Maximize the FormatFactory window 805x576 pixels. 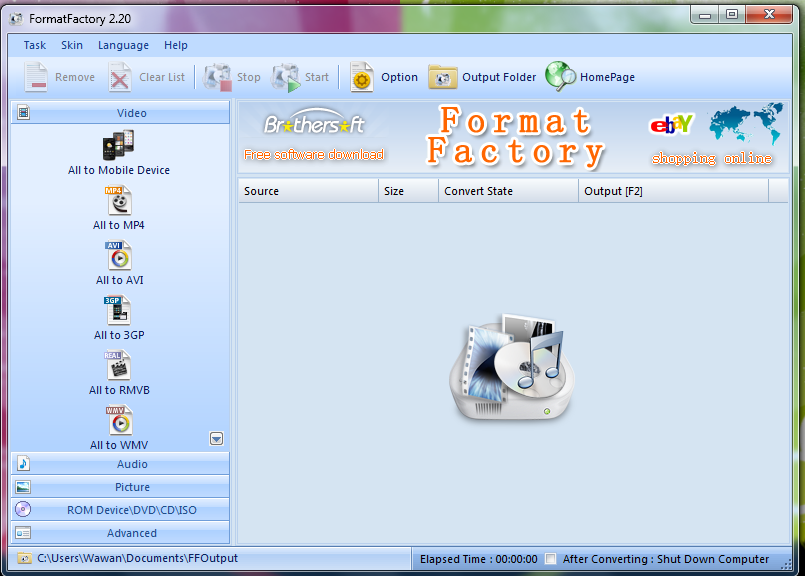tap(732, 15)
